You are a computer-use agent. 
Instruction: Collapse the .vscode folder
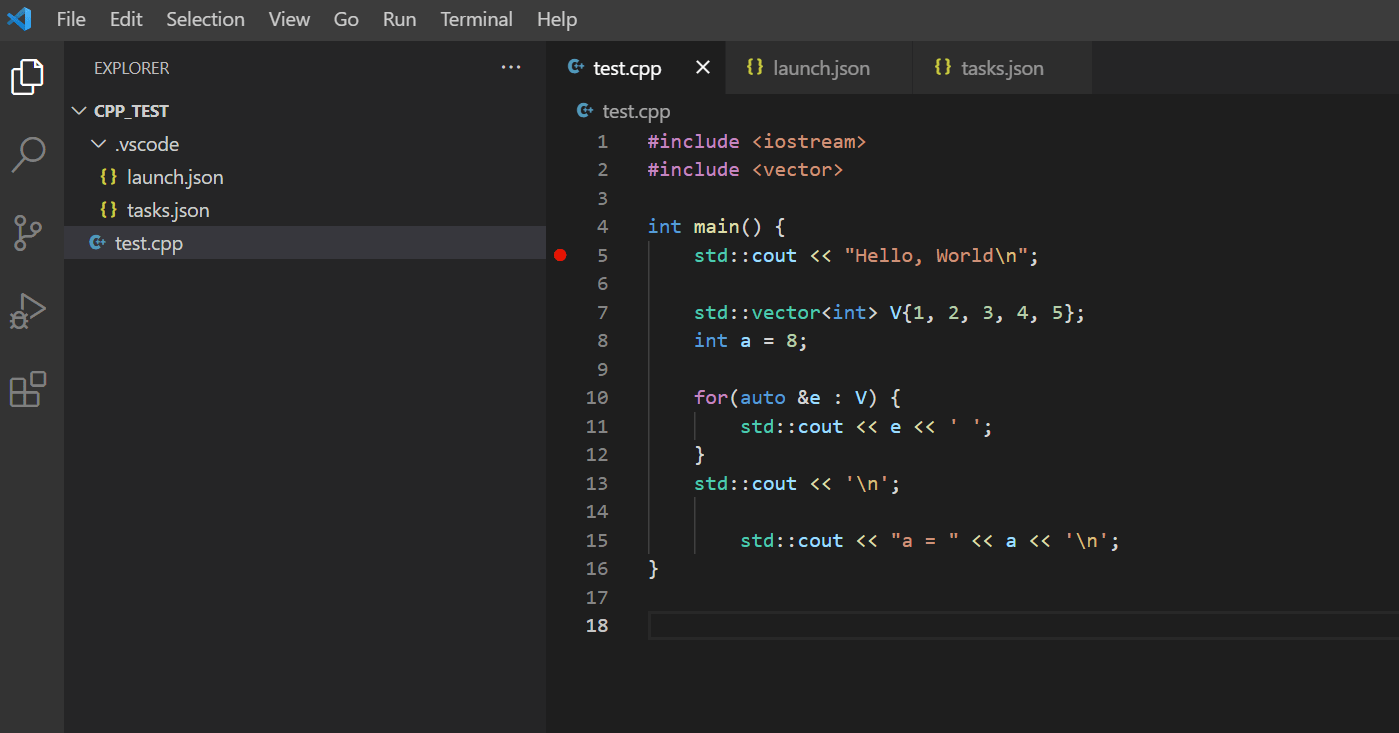pyautogui.click(x=98, y=143)
